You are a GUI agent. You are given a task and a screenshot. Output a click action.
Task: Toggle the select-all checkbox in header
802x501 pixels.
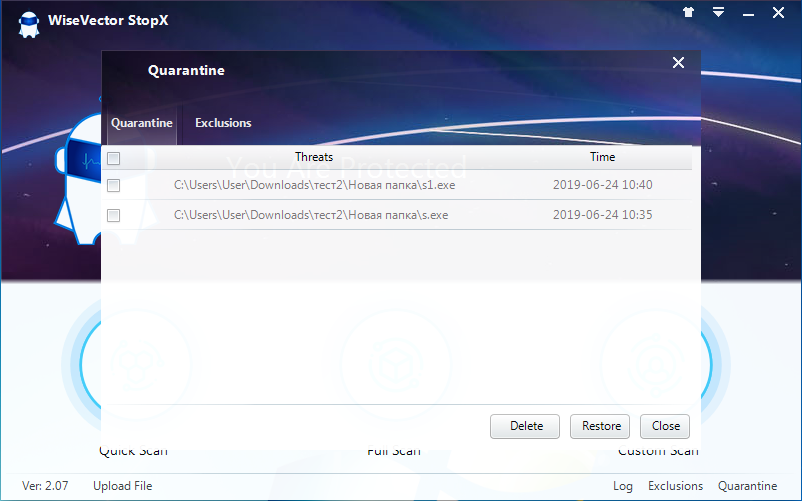click(114, 158)
